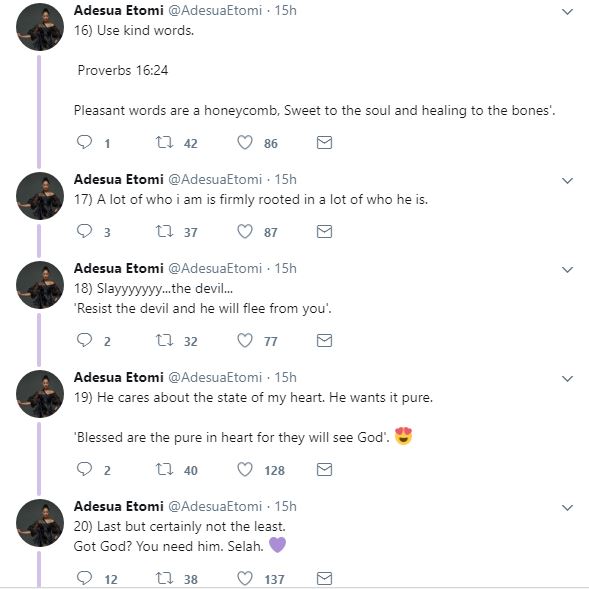
Task: Retweet tweet 16 about Proverbs 16:24
Action: 164,142
